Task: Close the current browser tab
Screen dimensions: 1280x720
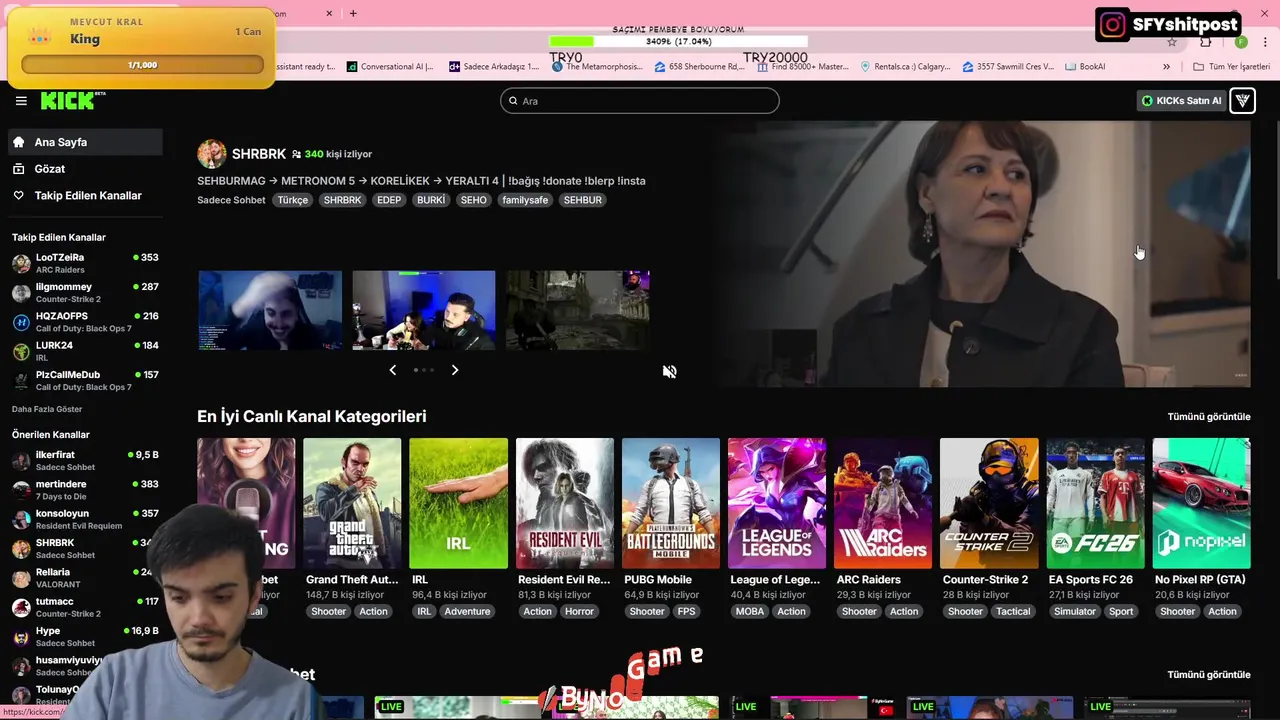Action: [x=329, y=13]
